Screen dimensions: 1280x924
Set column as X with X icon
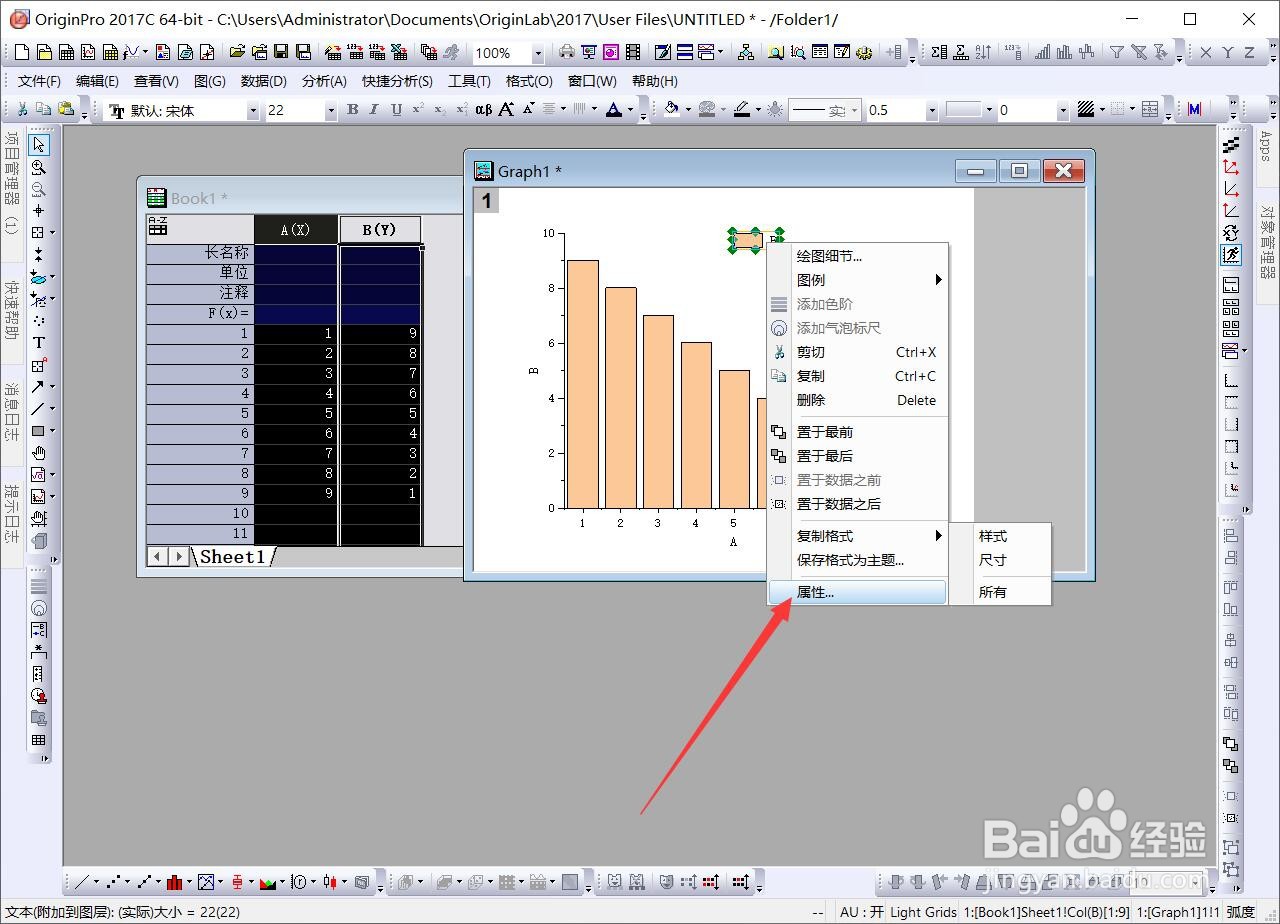tap(1206, 53)
